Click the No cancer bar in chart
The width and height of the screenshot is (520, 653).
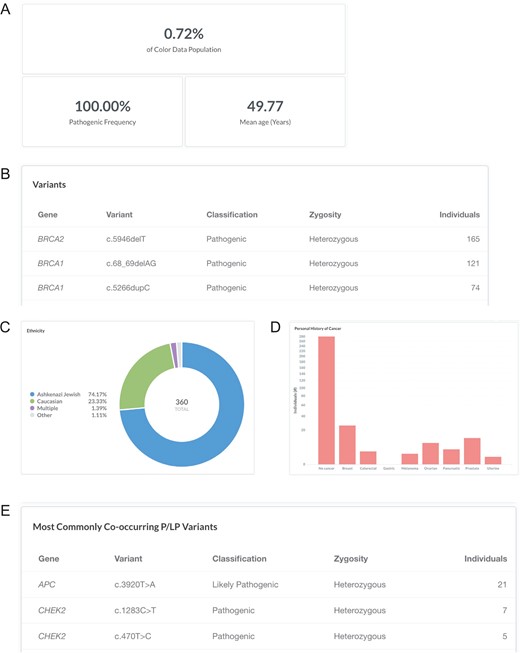tap(326, 400)
